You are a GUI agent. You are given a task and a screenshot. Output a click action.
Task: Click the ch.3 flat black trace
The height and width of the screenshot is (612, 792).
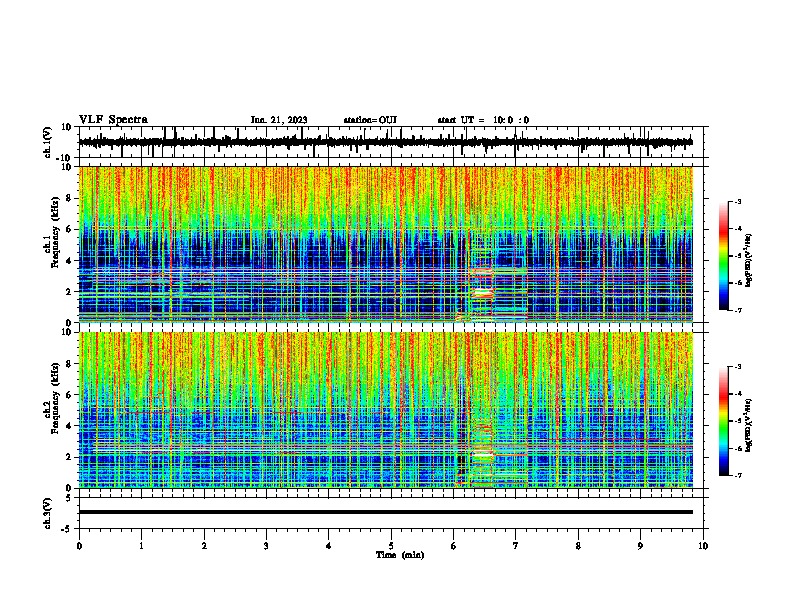[385, 512]
